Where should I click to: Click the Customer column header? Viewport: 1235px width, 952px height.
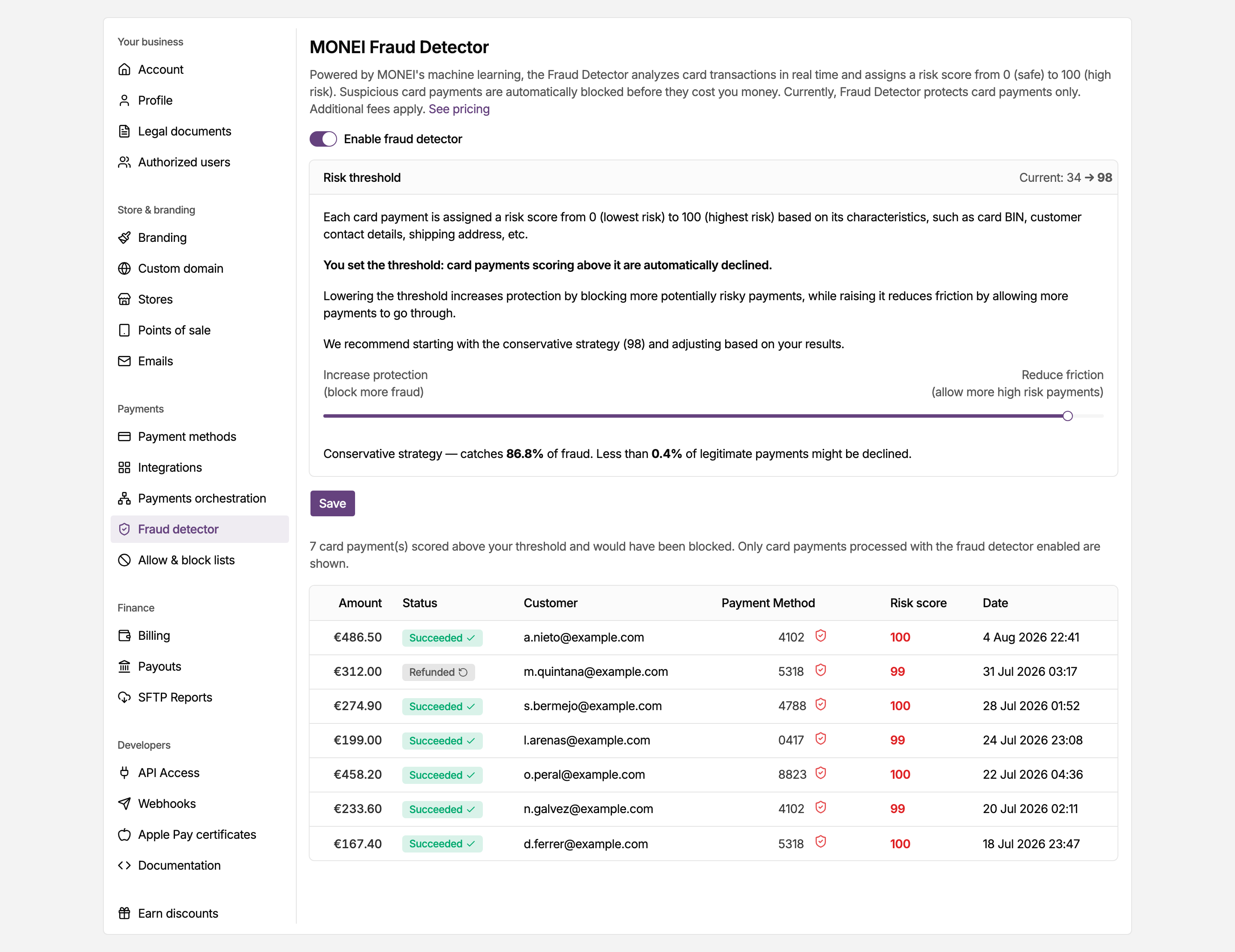pyautogui.click(x=550, y=603)
